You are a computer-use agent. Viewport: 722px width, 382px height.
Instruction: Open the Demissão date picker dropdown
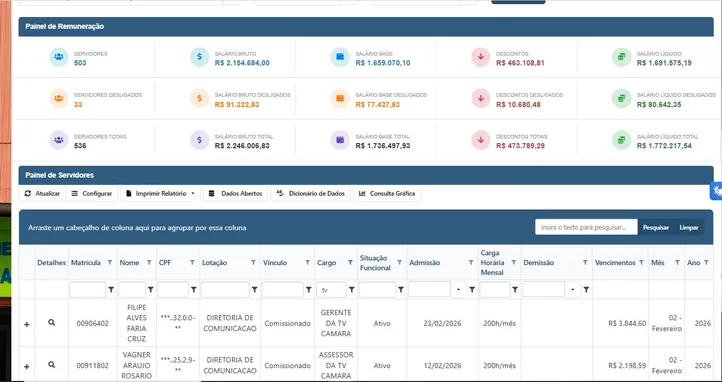(573, 289)
